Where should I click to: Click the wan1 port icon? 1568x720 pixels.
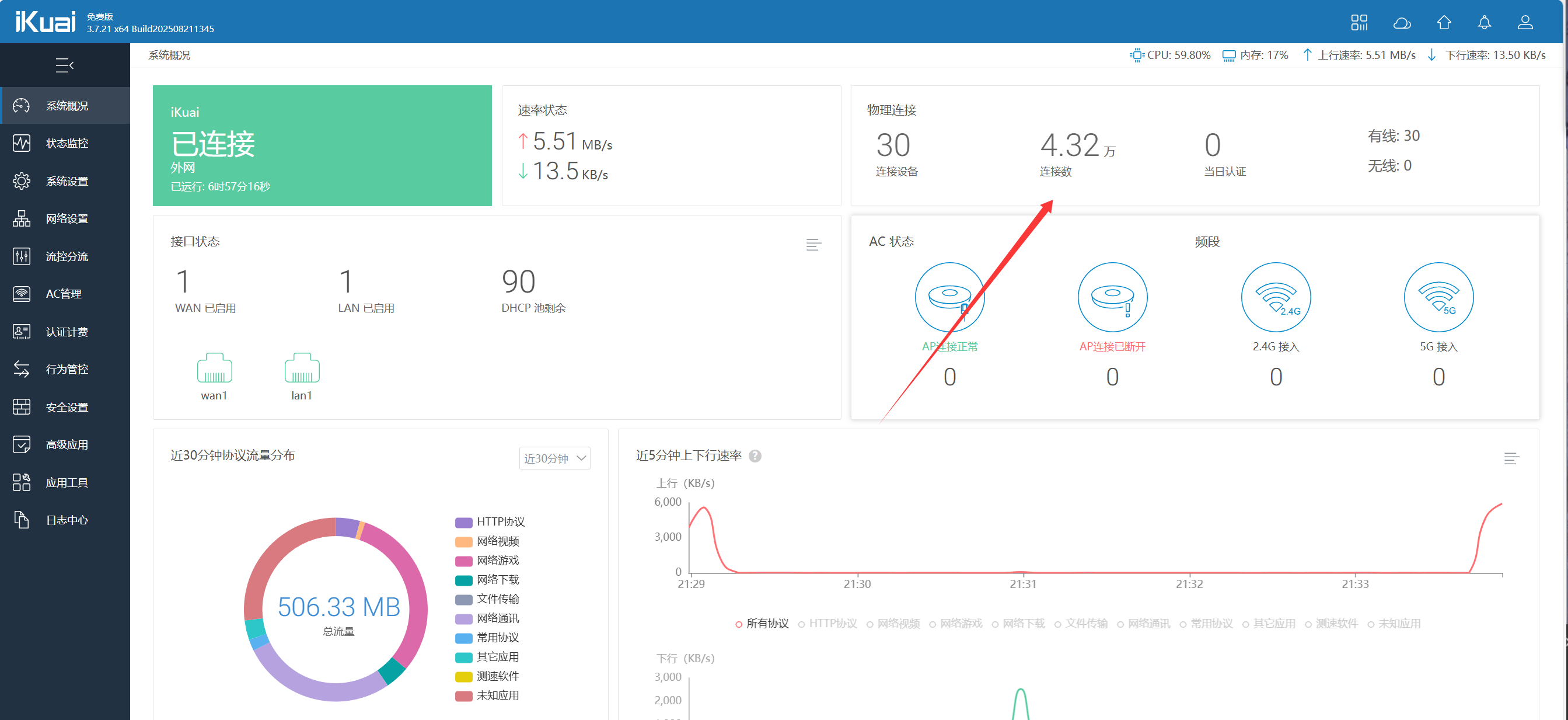[x=214, y=368]
